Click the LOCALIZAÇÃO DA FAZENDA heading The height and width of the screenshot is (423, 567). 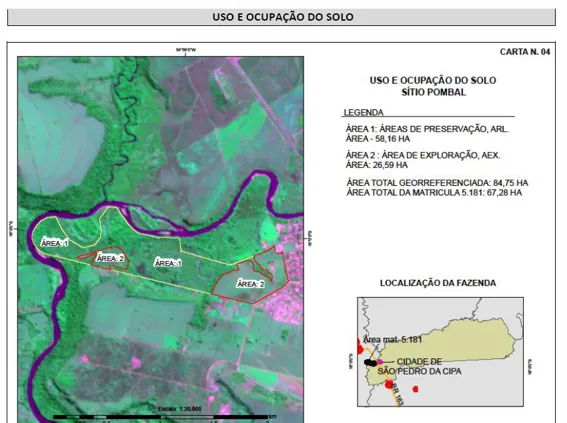tap(438, 283)
